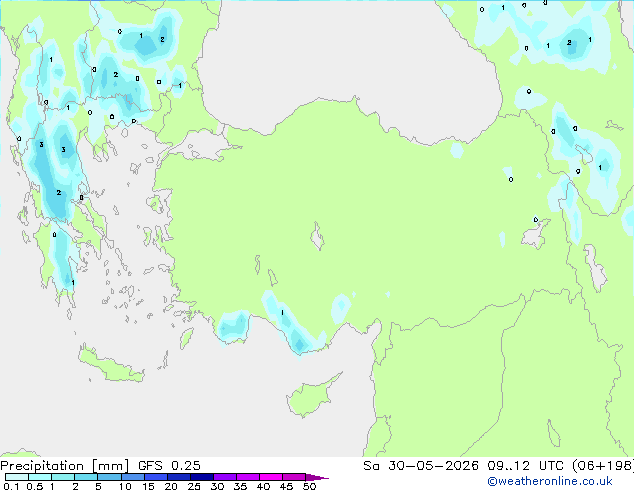Click the "50" legend scale label
Image resolution: width=634 pixels, height=490 pixels.
point(309,486)
